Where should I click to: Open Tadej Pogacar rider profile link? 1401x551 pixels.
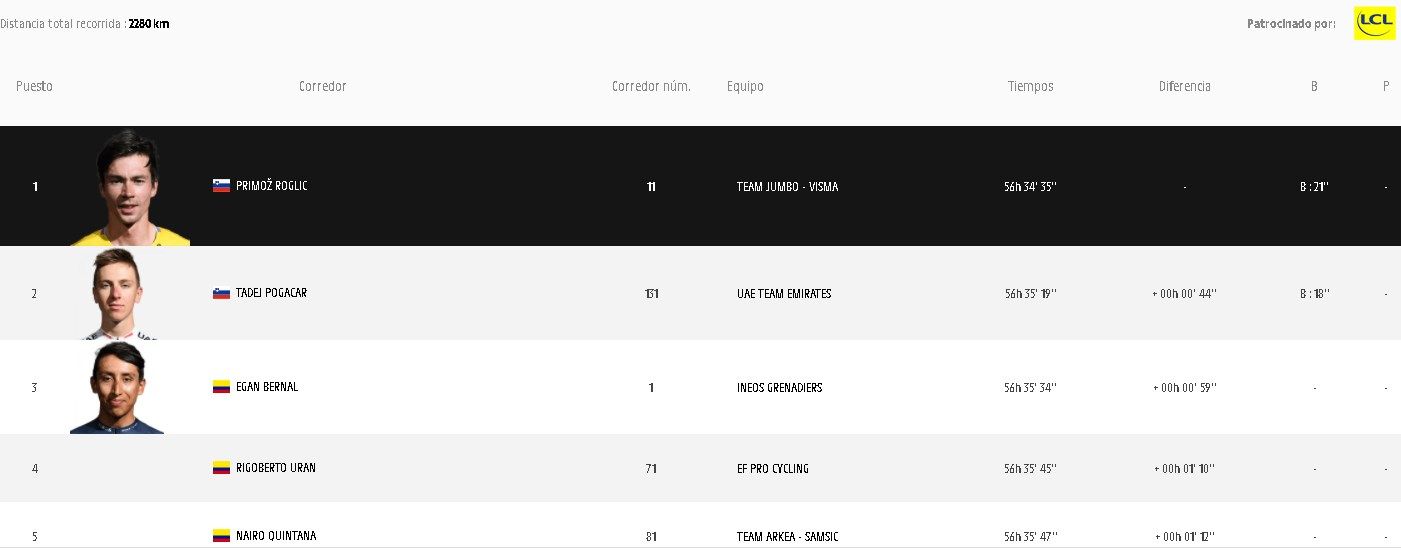point(271,293)
